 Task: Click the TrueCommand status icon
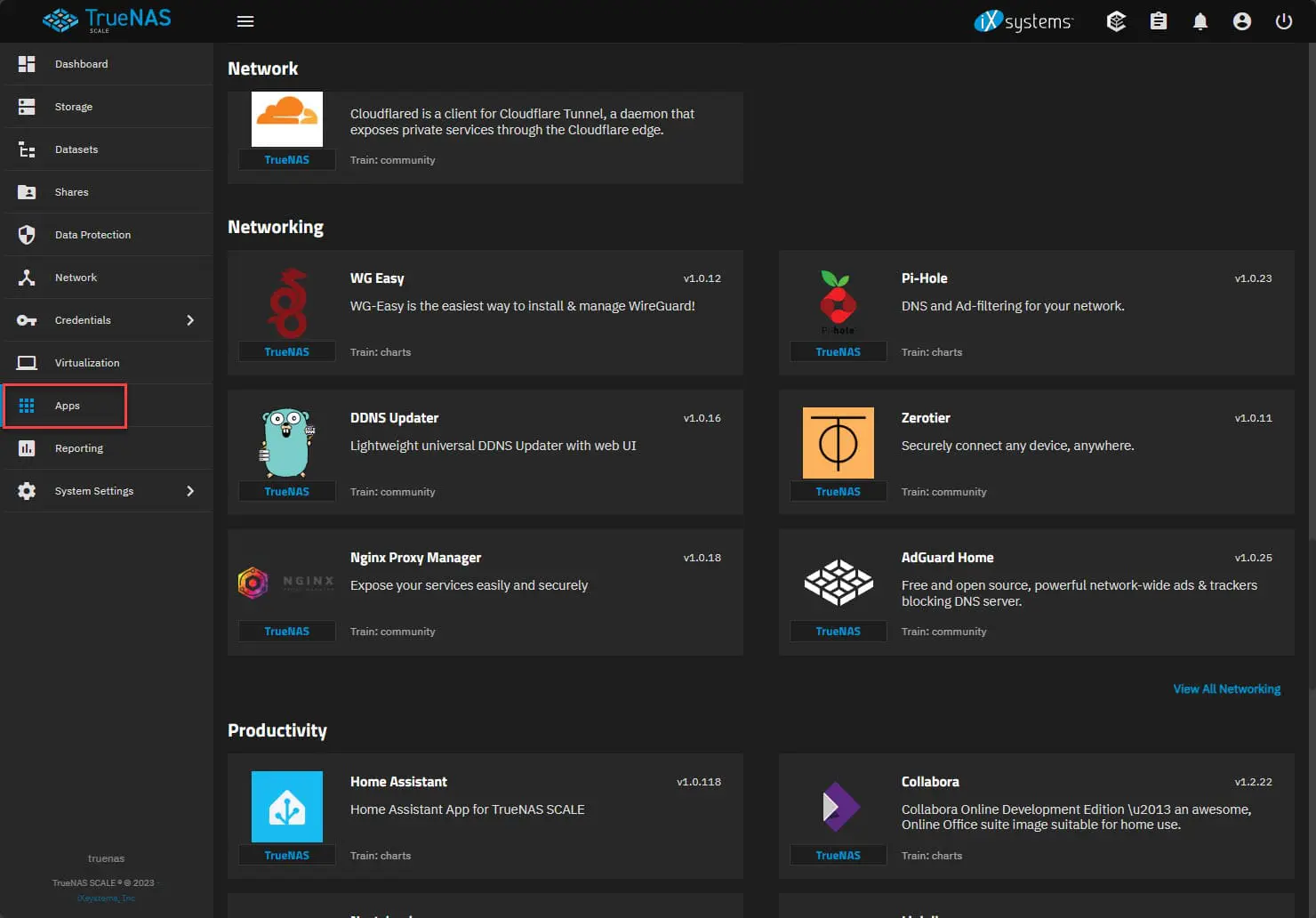point(1116,21)
